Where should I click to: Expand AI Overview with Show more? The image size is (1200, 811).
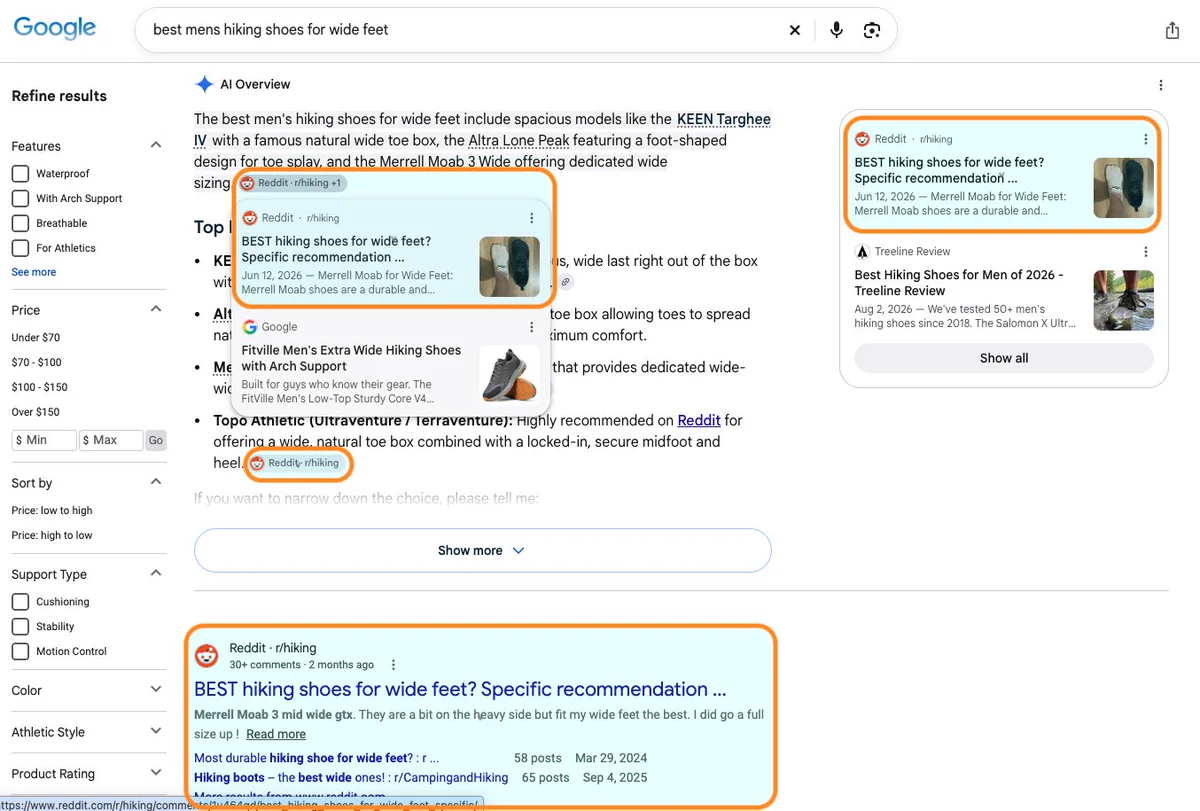pos(482,550)
